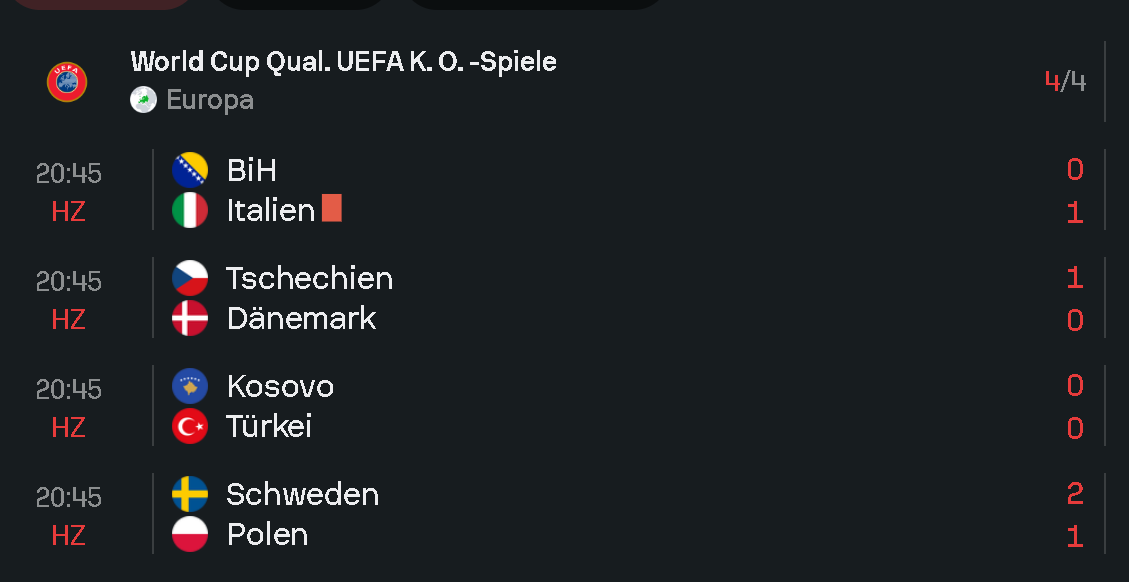
Task: Click the Denmark flag icon
Action: pyautogui.click(x=190, y=319)
